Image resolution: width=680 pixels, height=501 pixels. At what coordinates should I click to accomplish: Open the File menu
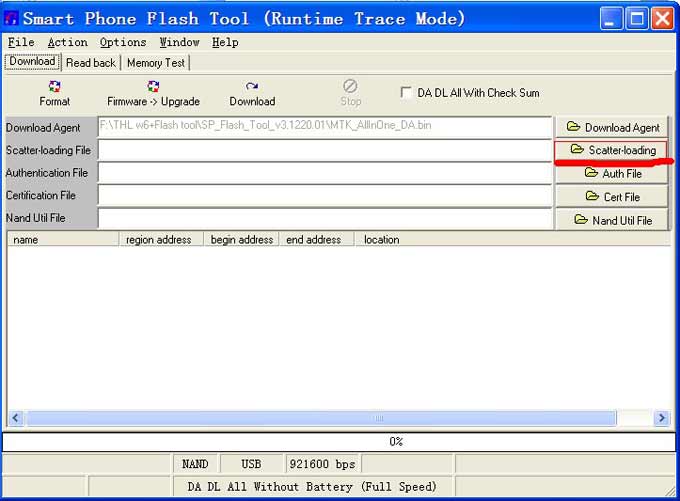point(21,42)
